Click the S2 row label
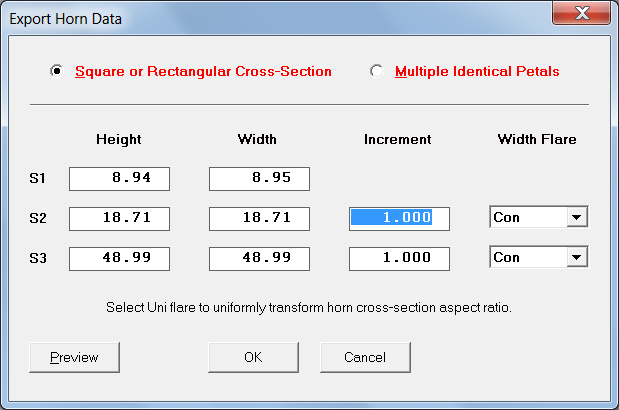Screen dimensions: 619x410 pyautogui.click(x=38, y=218)
